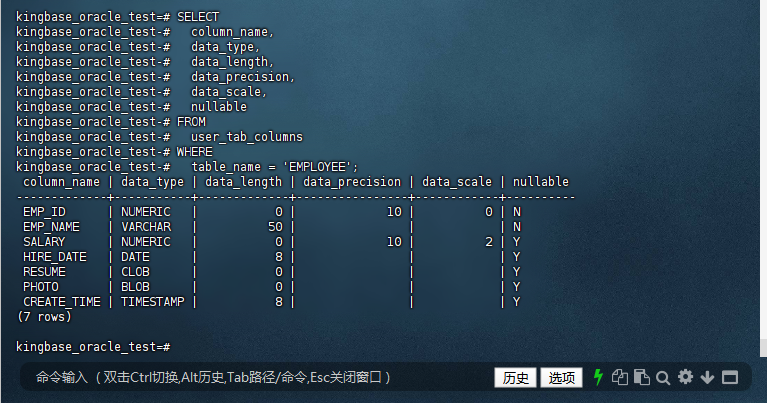Click the SALARY row text

[44, 242]
